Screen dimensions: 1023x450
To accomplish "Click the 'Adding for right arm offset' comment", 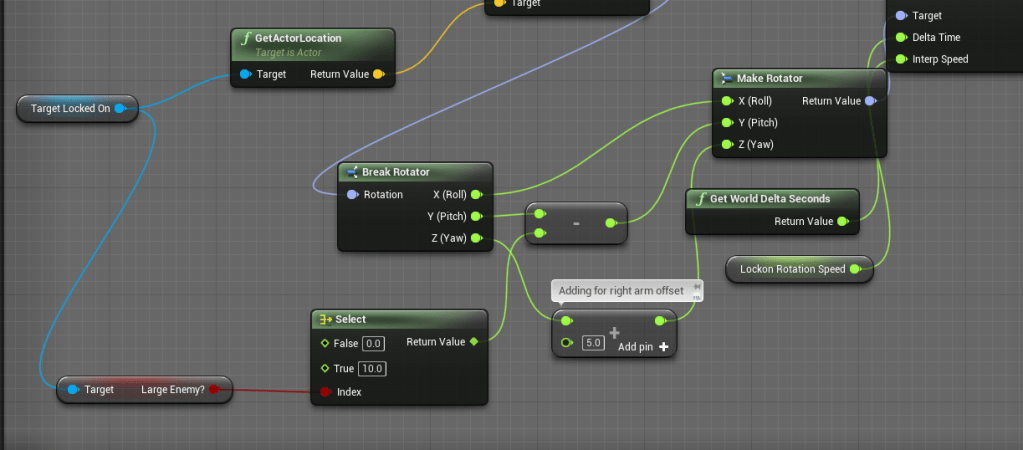I will (620, 291).
